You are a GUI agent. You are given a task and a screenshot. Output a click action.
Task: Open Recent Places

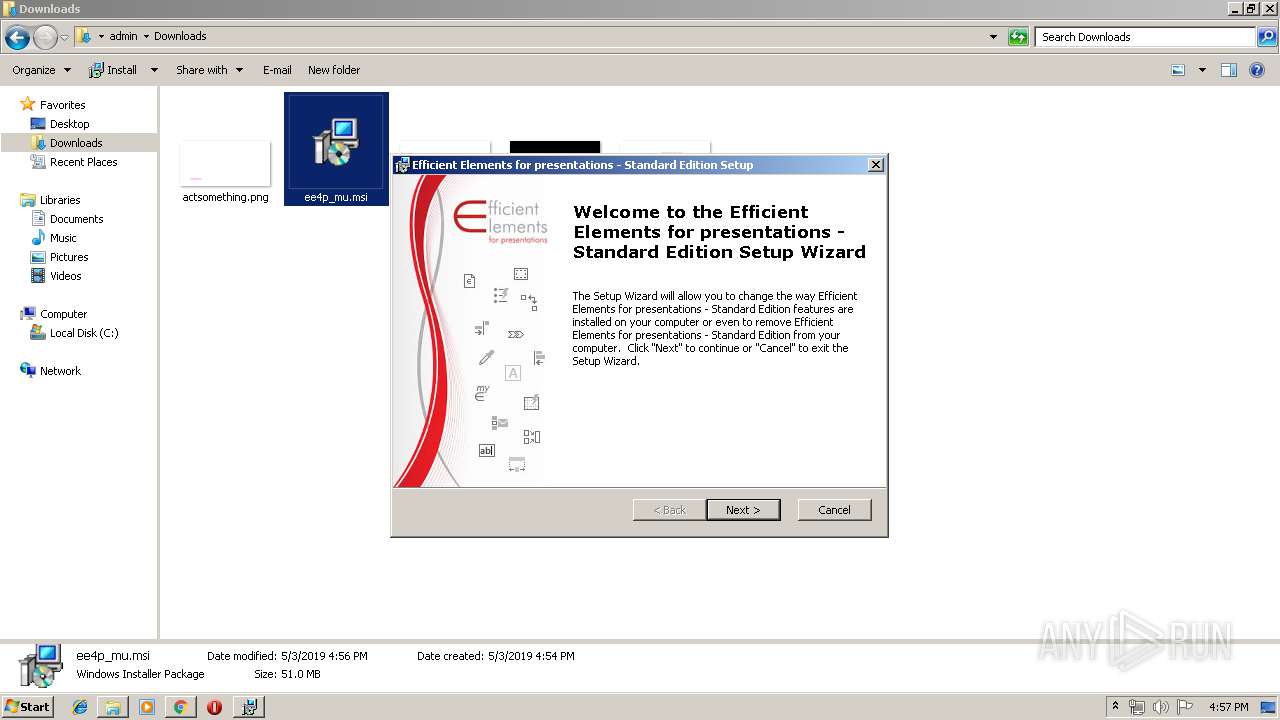point(83,162)
